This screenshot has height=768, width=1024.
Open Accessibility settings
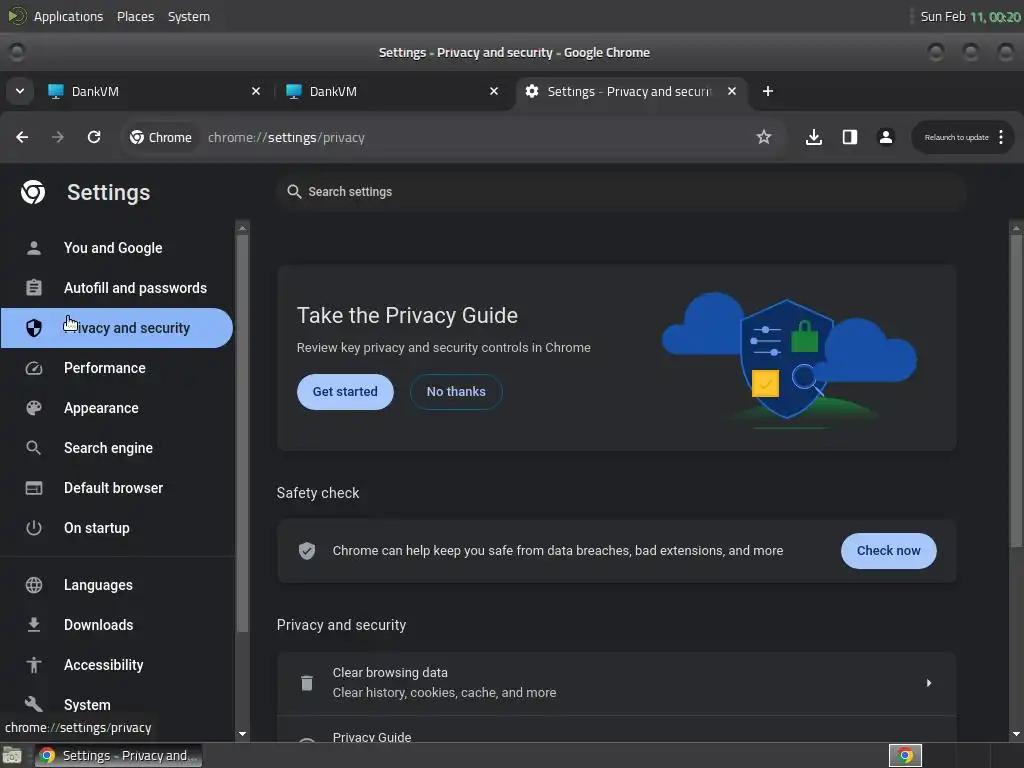116,665
